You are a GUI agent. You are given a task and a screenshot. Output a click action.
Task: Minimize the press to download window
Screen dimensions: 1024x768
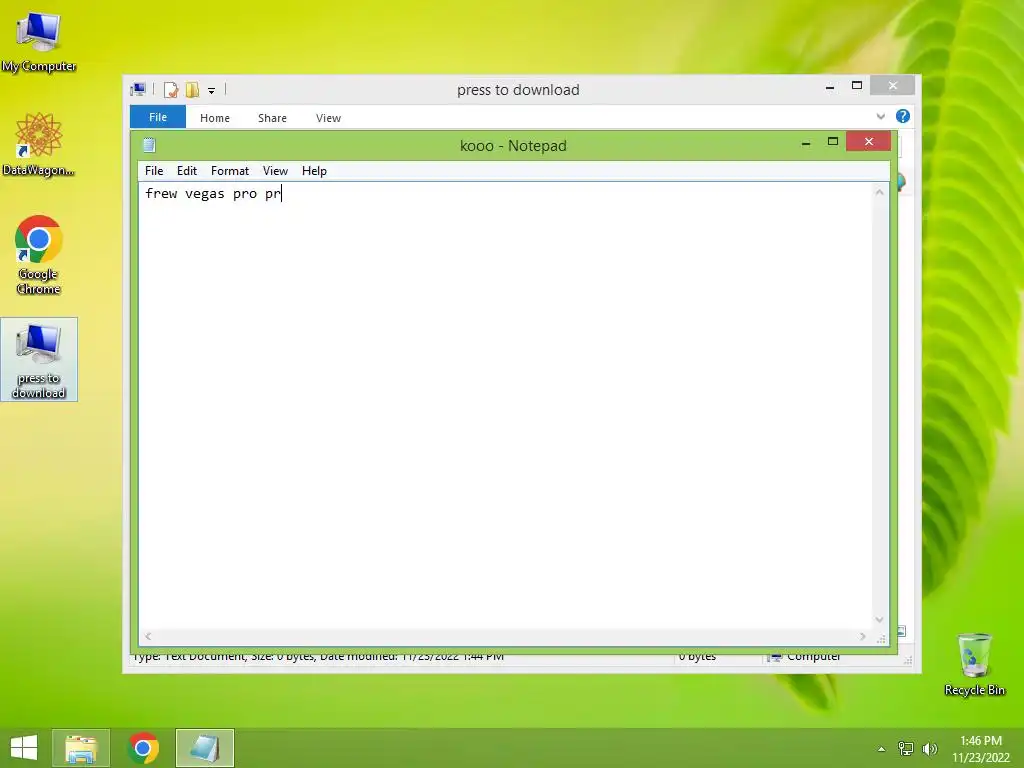point(830,86)
